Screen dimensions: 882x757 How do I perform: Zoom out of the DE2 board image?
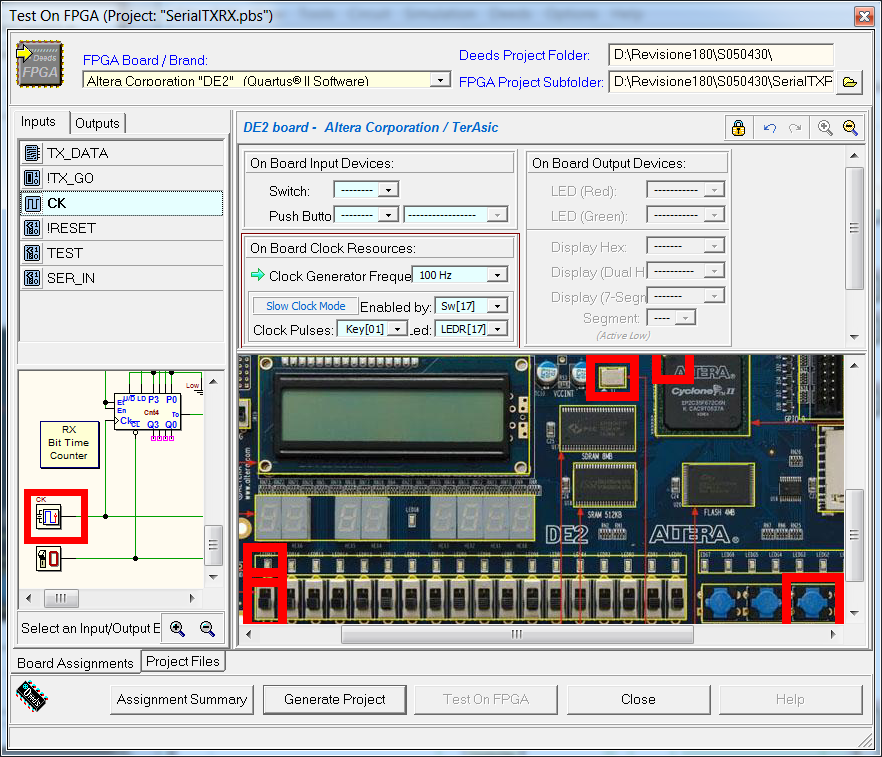coord(850,128)
